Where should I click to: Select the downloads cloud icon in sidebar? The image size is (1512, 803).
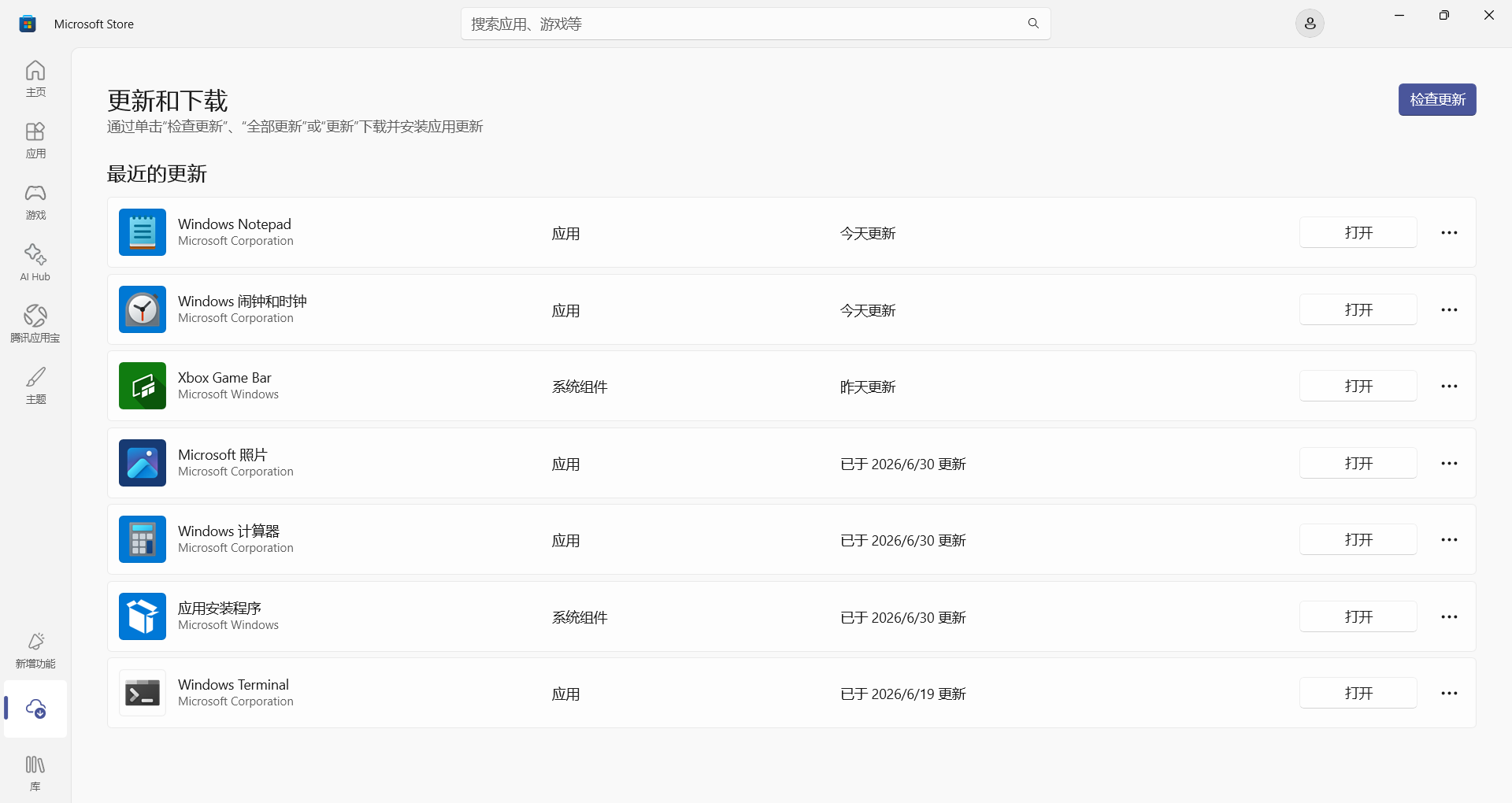click(35, 709)
